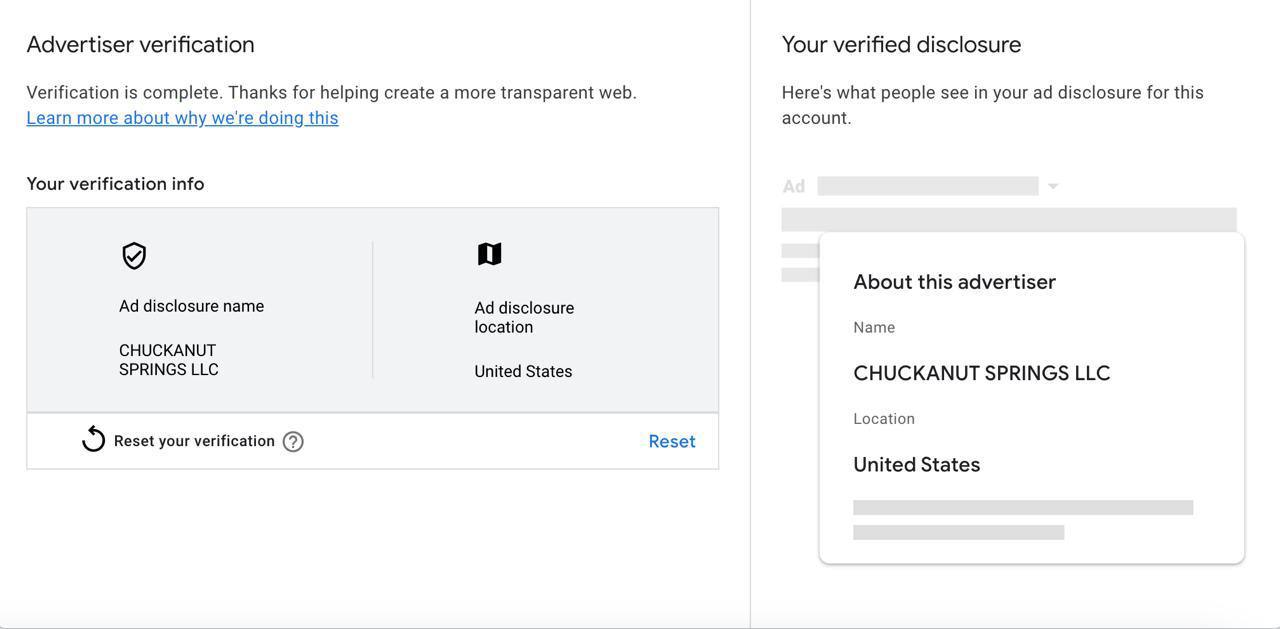
Task: Open the question mark help icon
Action: (x=293, y=442)
